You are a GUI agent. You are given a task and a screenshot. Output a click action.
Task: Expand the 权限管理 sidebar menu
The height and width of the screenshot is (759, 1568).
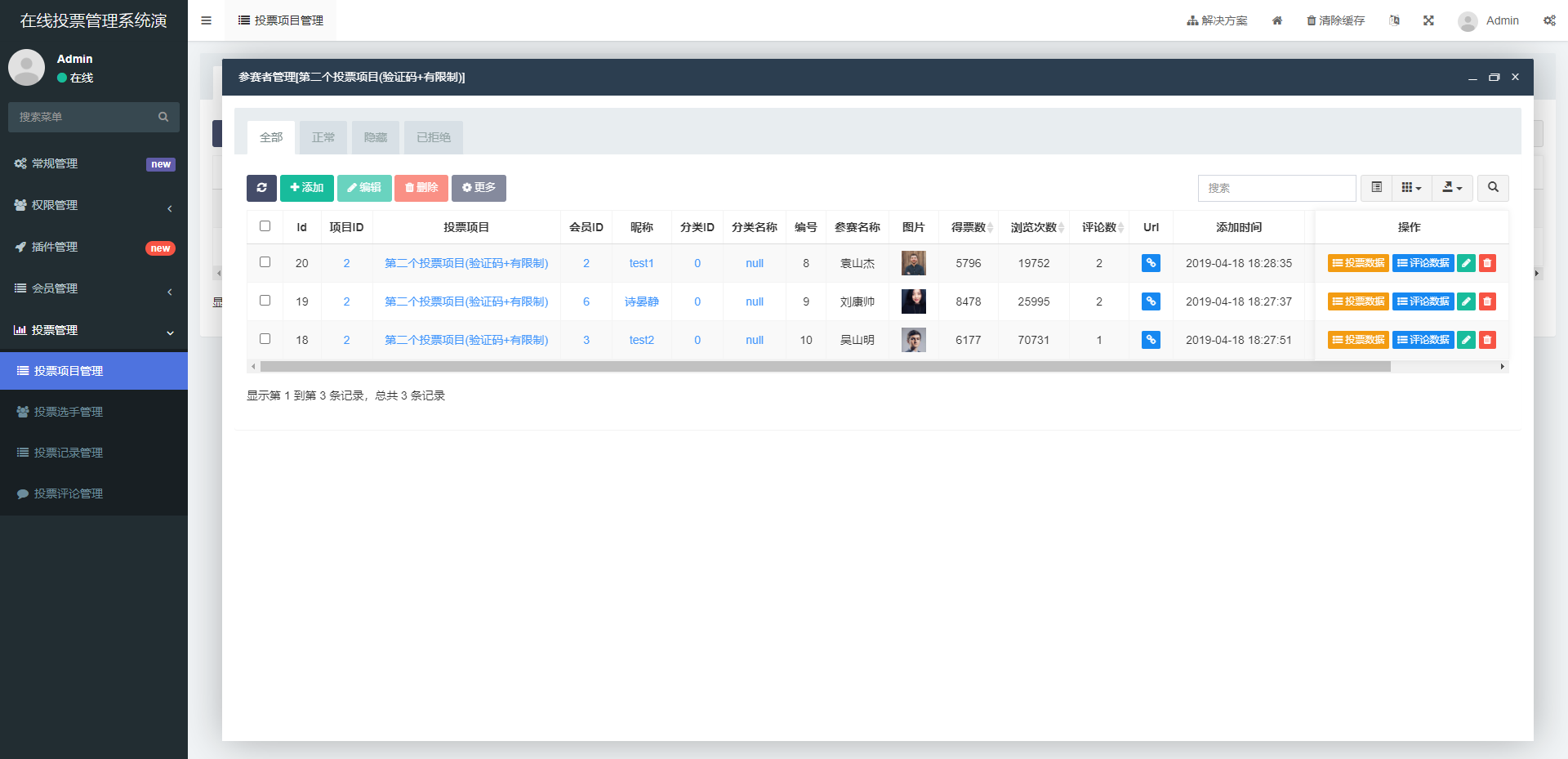[94, 205]
